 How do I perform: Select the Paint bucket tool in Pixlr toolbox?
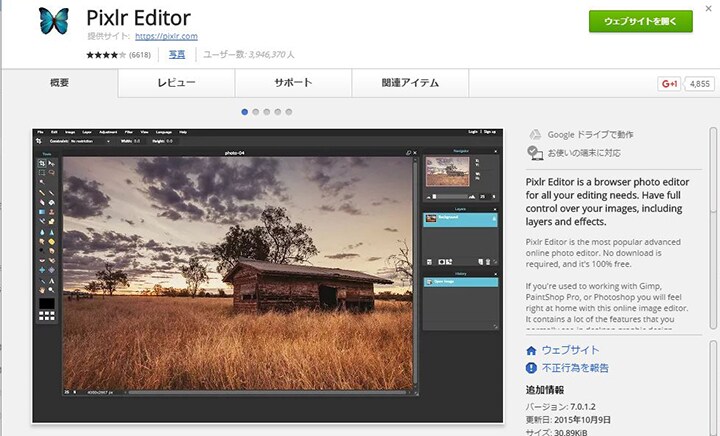tap(51, 202)
